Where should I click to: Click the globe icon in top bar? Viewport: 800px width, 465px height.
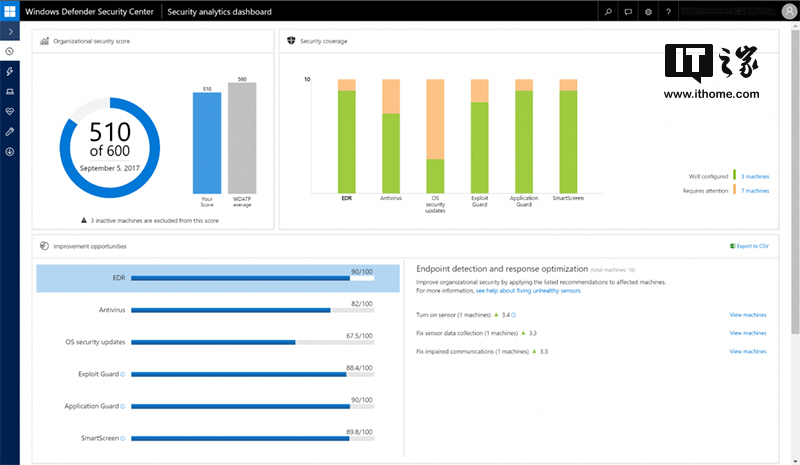[x=648, y=11]
